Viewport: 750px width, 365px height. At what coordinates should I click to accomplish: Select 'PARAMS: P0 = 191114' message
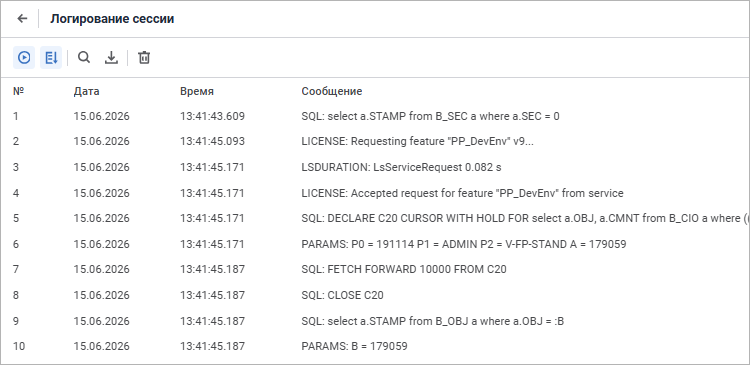point(463,244)
